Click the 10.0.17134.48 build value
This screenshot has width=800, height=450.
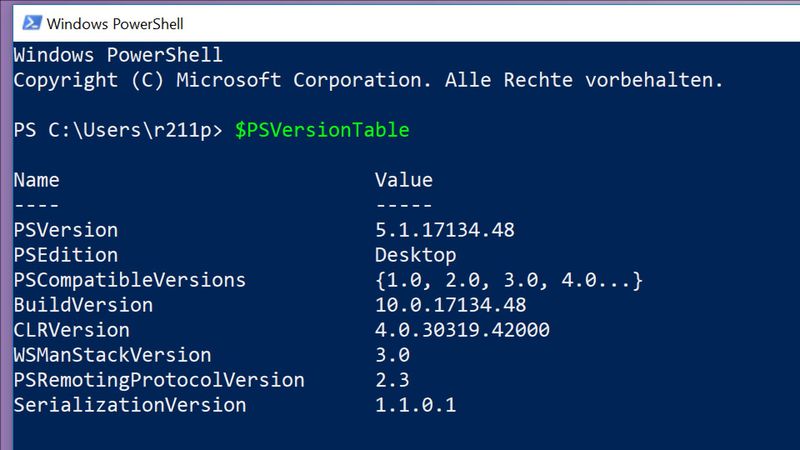point(450,305)
